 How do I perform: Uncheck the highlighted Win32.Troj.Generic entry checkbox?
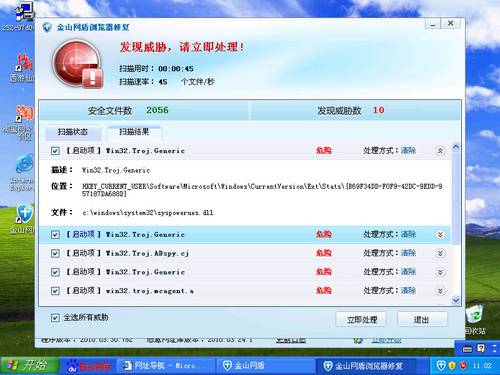55,235
